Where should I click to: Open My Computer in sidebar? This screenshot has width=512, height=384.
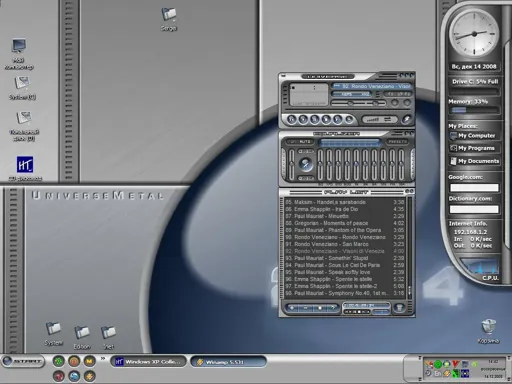(x=476, y=136)
